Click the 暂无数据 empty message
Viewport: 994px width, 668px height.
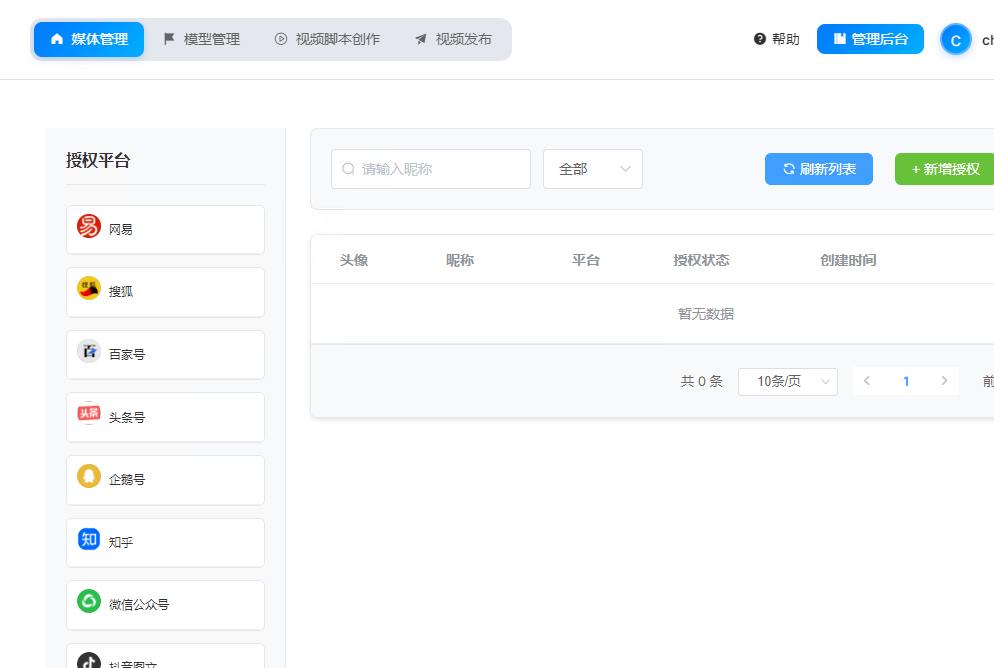(x=706, y=314)
